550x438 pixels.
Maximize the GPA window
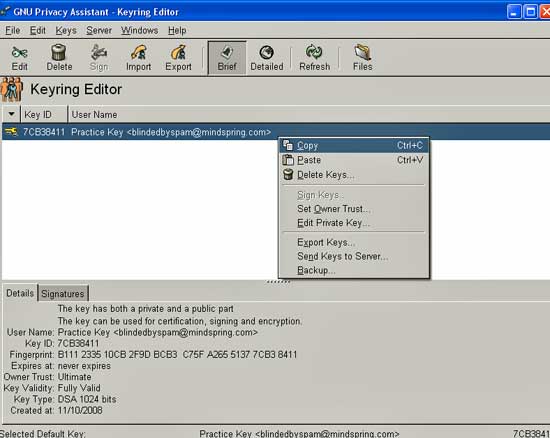click(x=530, y=12)
